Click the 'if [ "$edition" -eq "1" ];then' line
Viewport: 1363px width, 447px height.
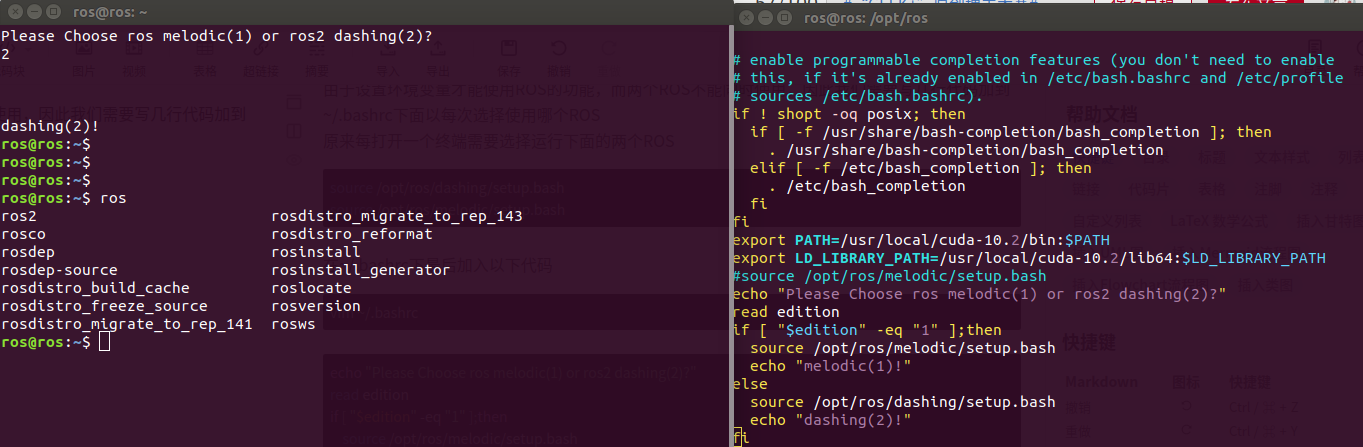[866, 330]
